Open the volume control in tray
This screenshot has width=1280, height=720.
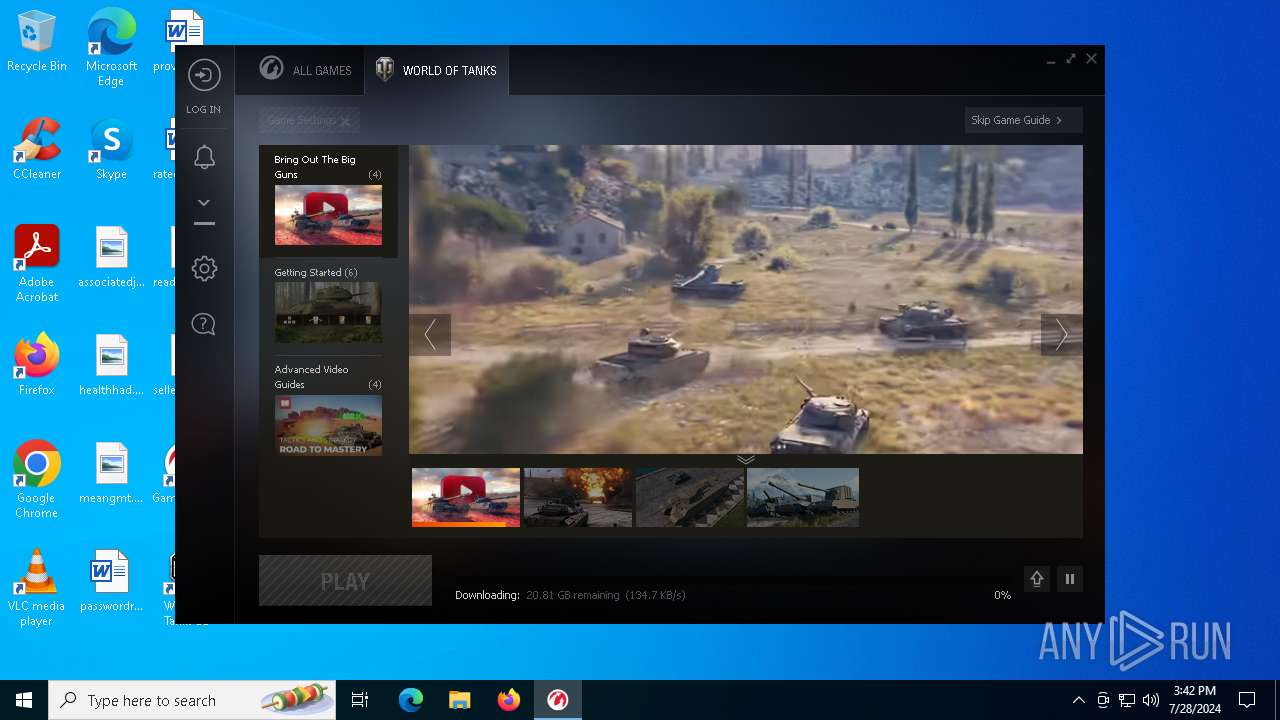point(1151,700)
